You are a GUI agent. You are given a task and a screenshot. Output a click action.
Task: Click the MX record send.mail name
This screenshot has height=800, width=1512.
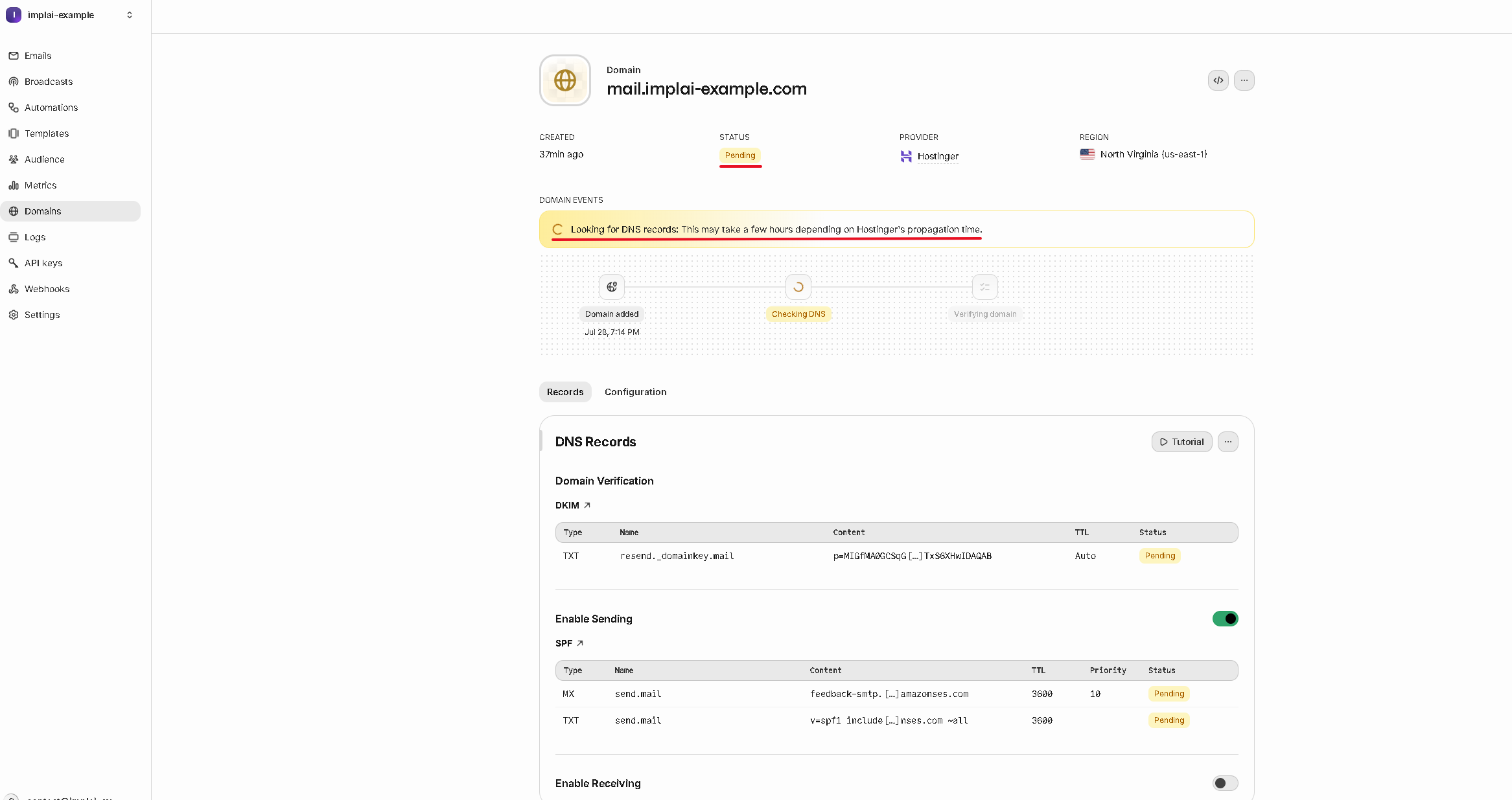(x=638, y=694)
